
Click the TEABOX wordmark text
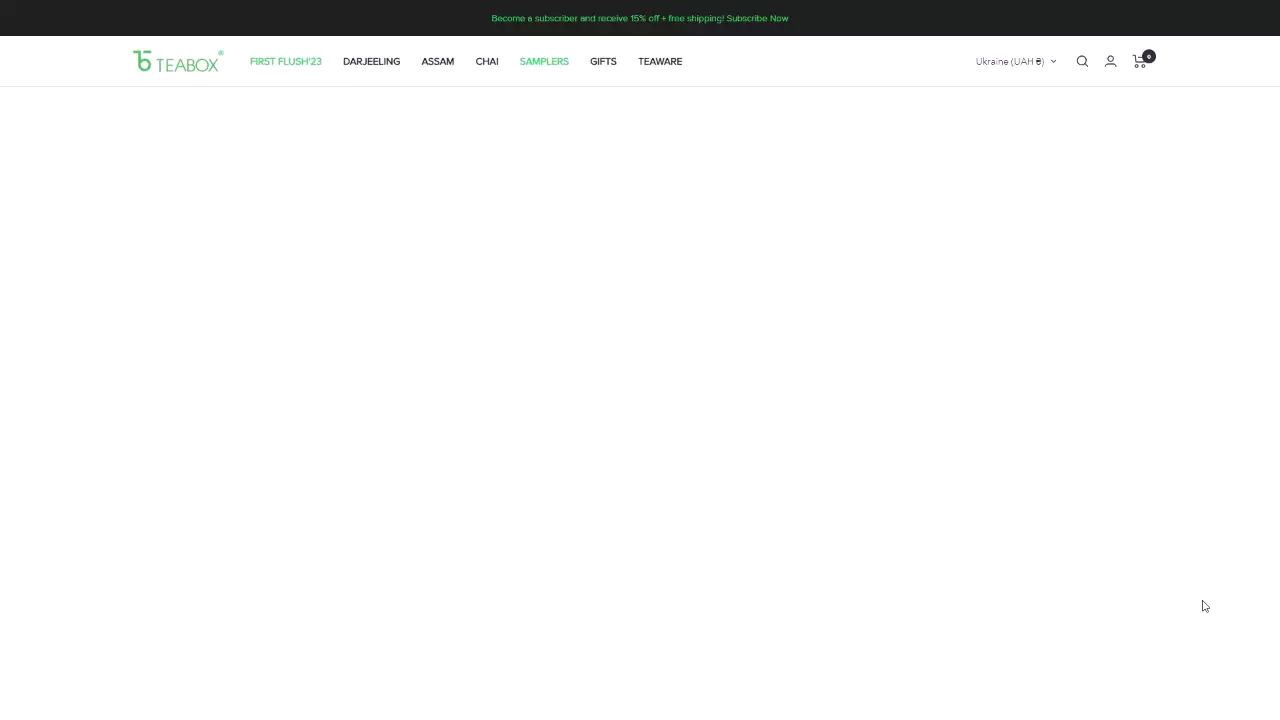(x=187, y=64)
